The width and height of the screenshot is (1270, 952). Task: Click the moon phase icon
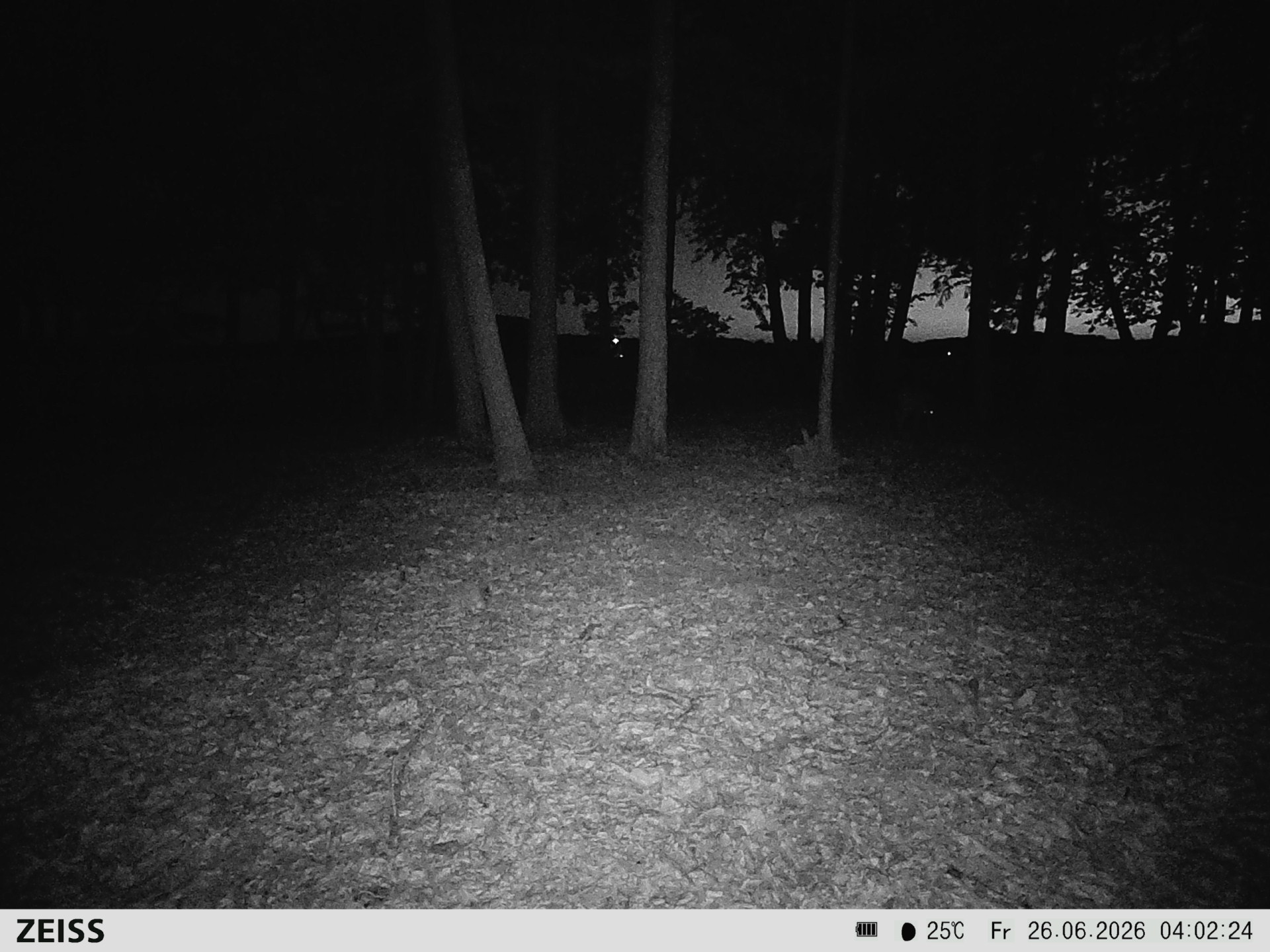(x=908, y=932)
